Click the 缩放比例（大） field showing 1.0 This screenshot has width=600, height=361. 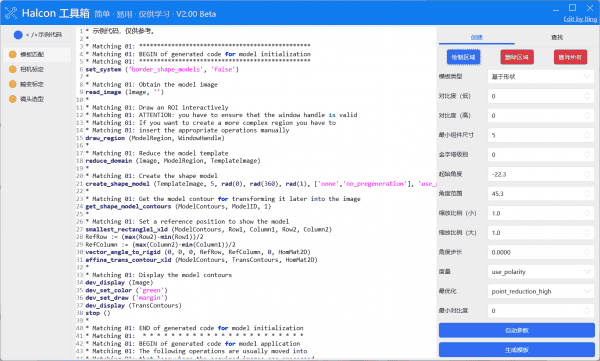(x=541, y=233)
